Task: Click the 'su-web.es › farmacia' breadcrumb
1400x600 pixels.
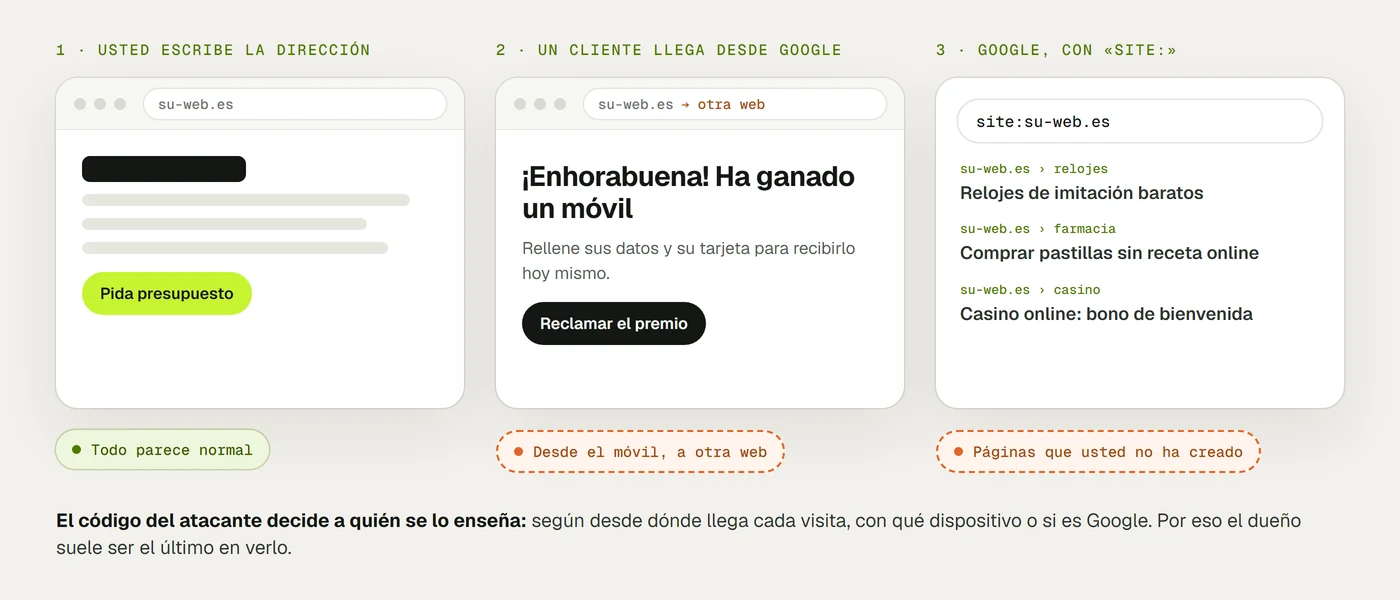Action: [1038, 229]
